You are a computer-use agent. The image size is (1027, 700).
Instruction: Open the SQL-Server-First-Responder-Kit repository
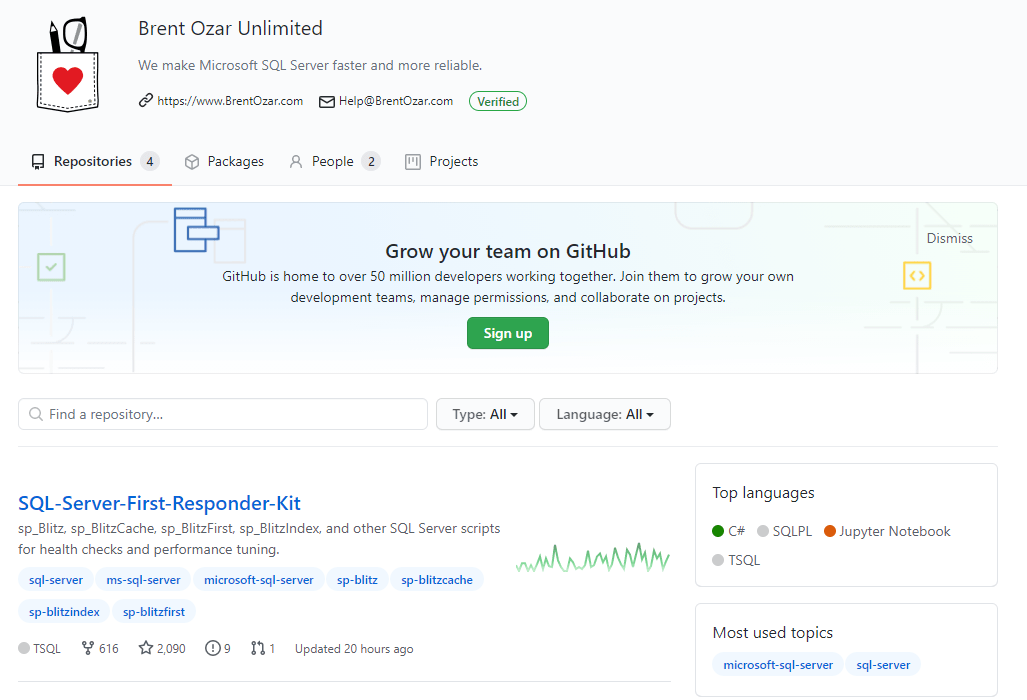pyautogui.click(x=159, y=503)
